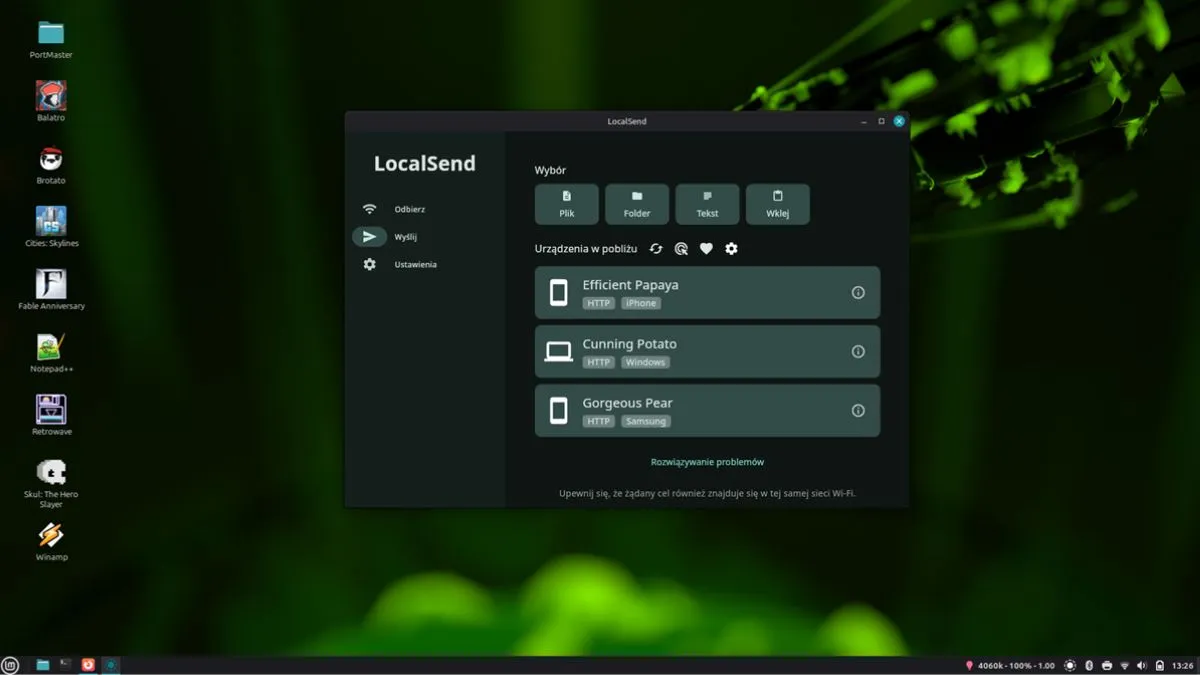The height and width of the screenshot is (675, 1200).
Task: Click 'Urządzenia w pobliżu' heading
Action: click(x=586, y=249)
